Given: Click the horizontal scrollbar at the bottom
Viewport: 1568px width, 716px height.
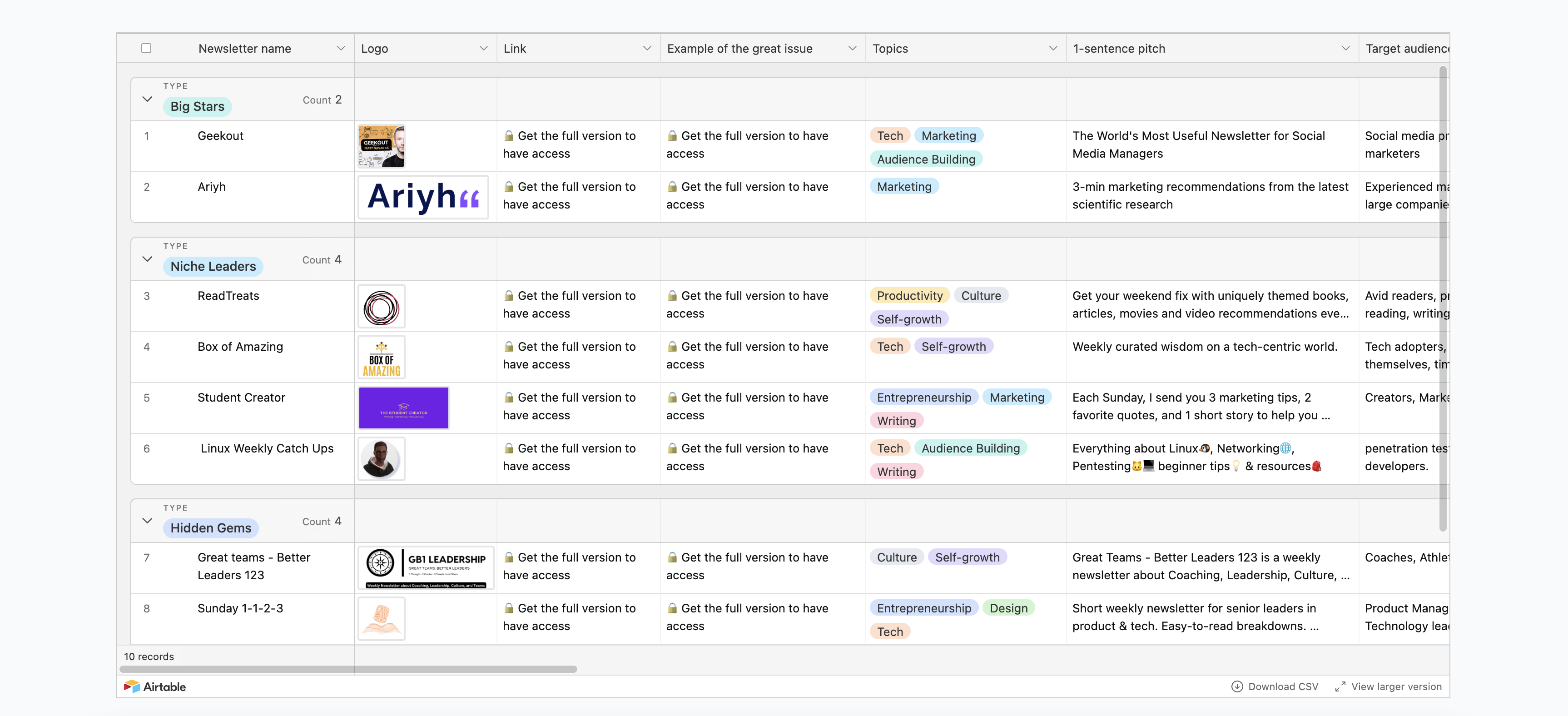Looking at the screenshot, I should [348, 669].
